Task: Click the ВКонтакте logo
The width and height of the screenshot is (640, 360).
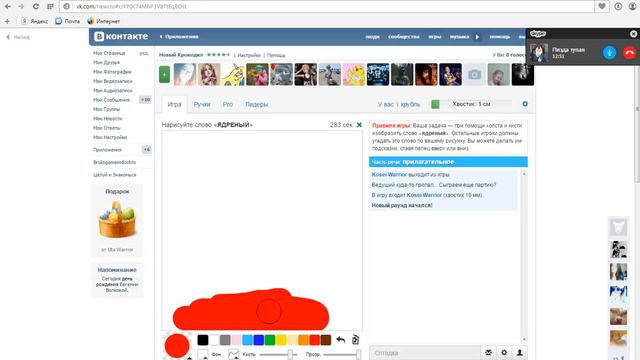Action: tap(121, 36)
